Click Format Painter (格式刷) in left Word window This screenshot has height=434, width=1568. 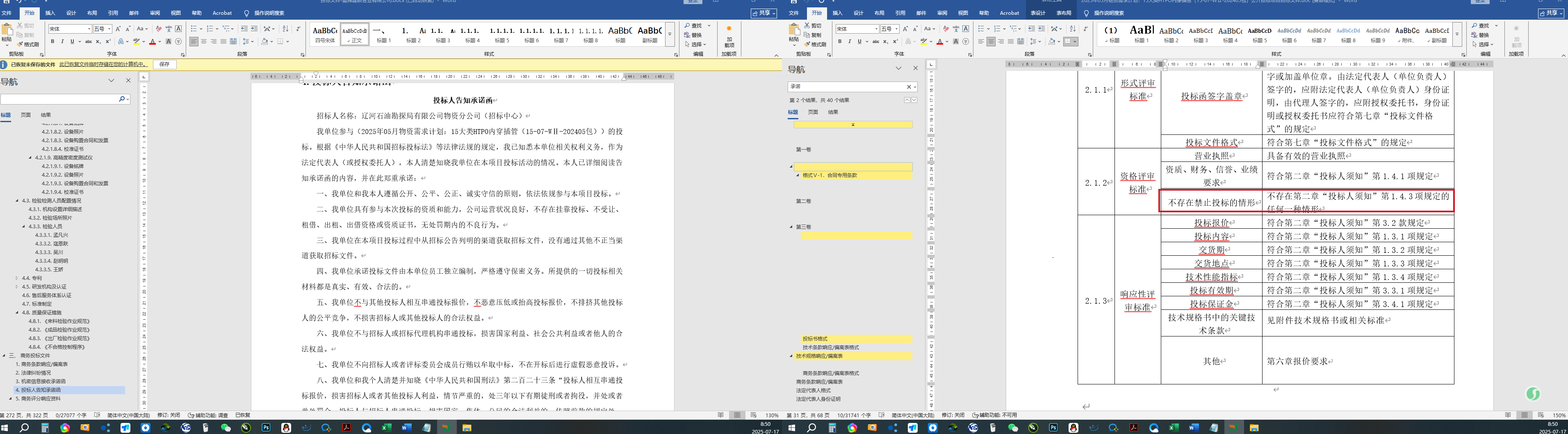(x=28, y=44)
